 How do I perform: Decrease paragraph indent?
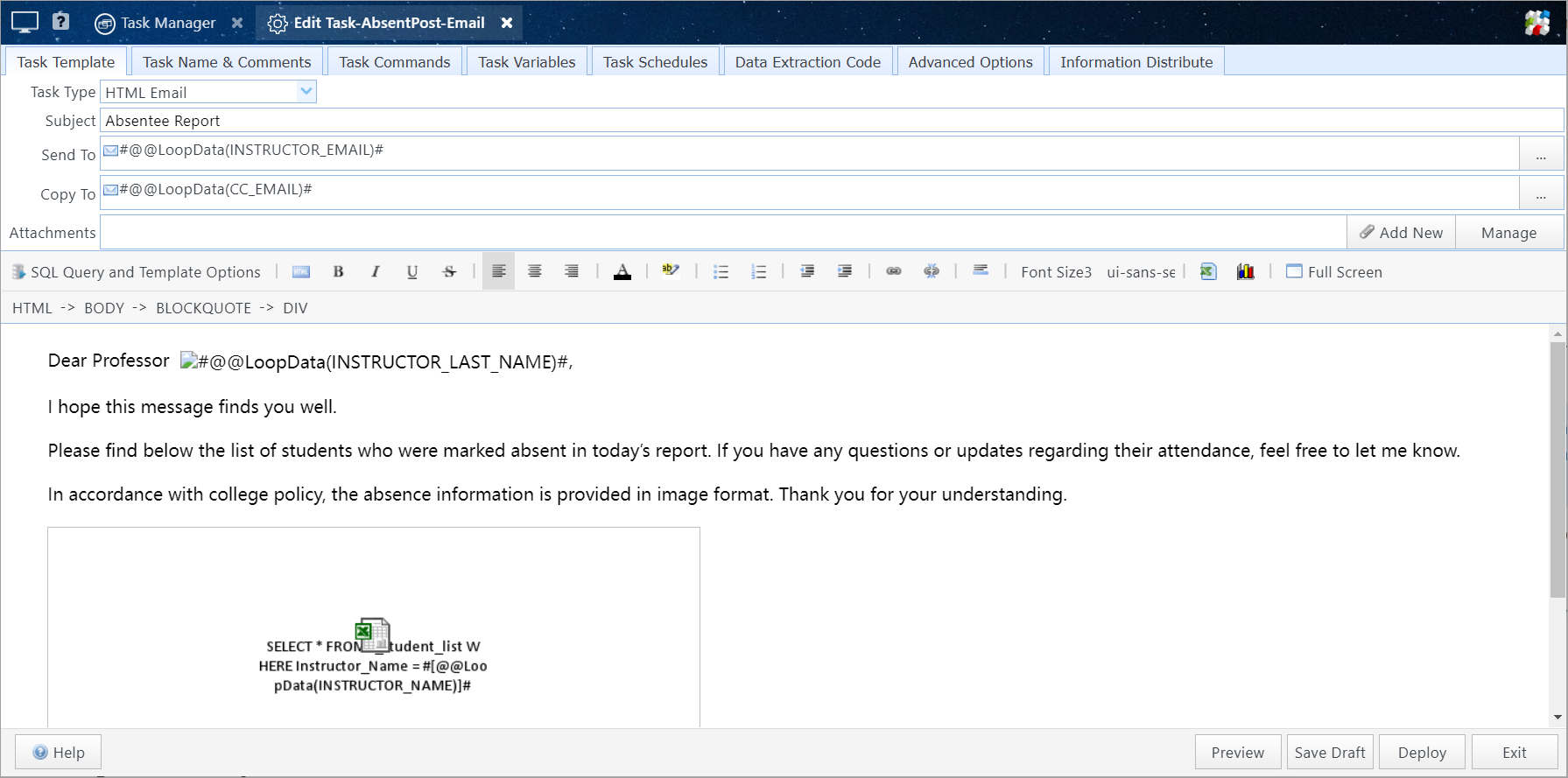click(x=807, y=272)
